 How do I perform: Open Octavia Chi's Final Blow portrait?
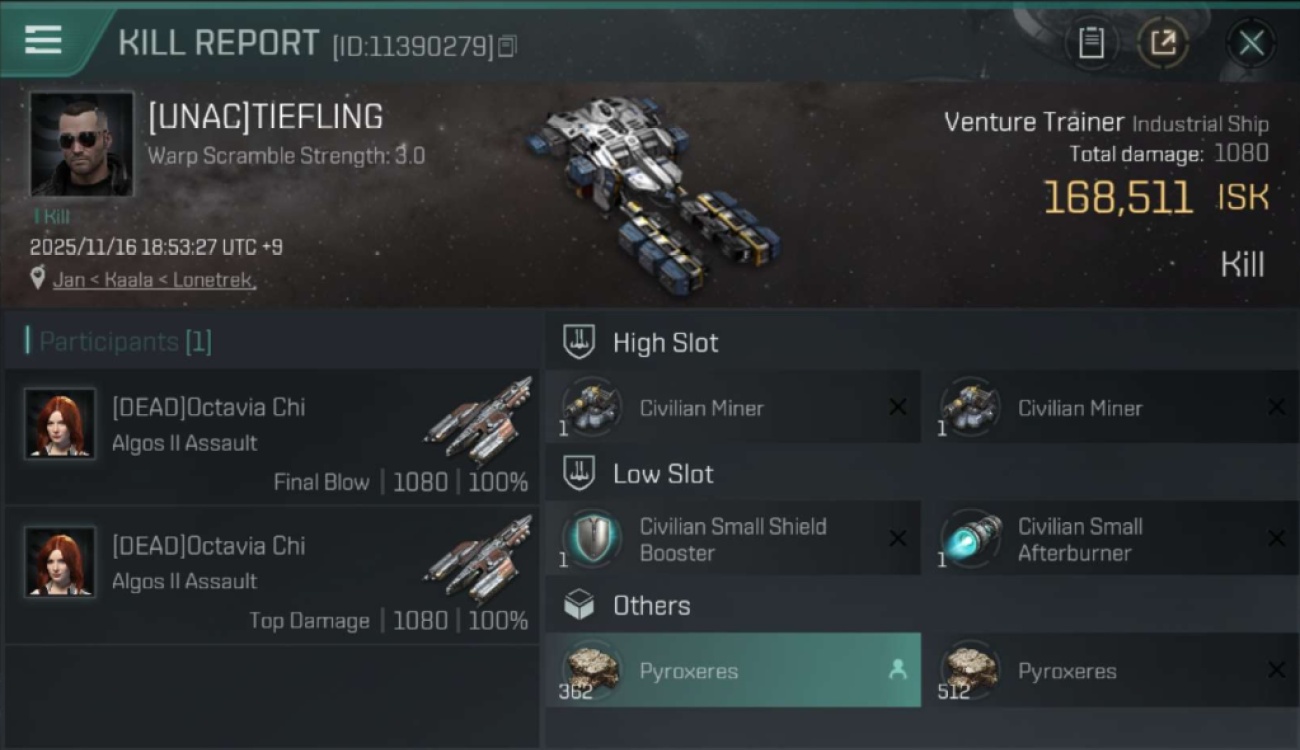60,423
